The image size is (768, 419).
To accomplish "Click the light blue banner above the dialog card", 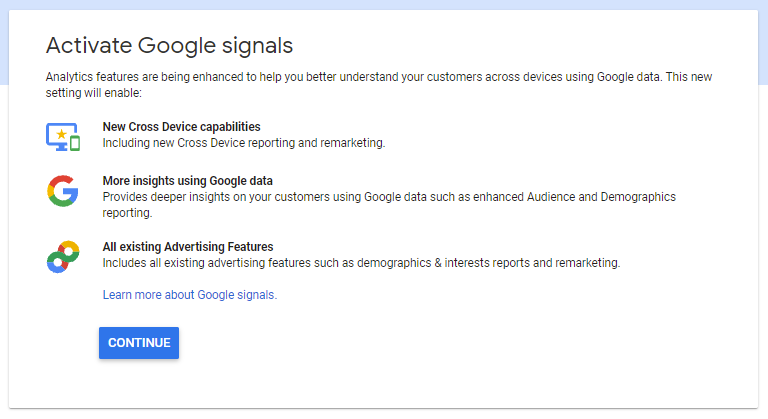I will (x=384, y=5).
